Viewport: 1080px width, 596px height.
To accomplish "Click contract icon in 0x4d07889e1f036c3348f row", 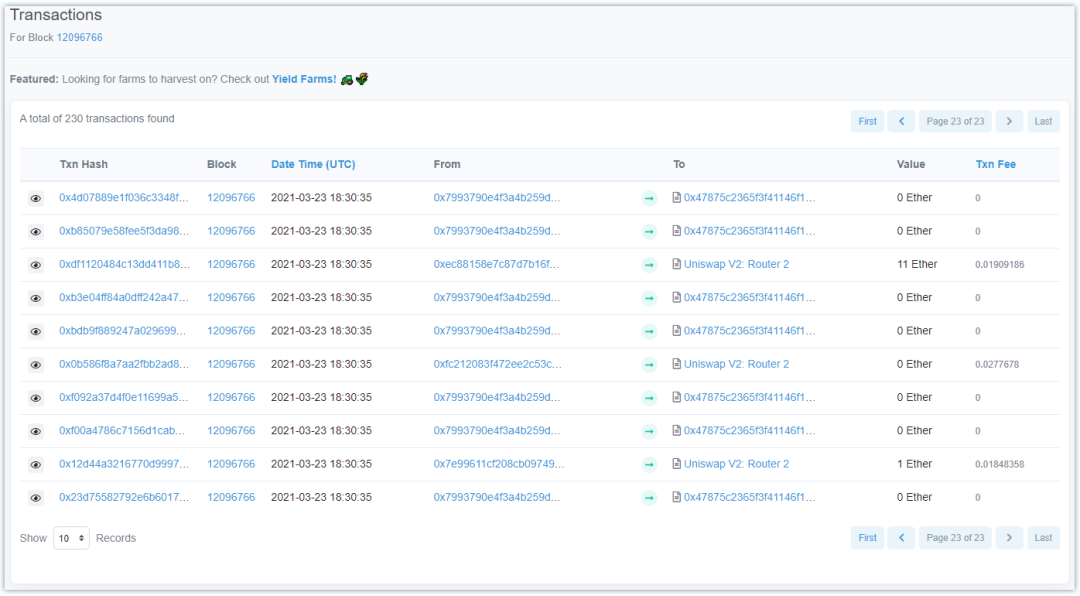I will pos(676,197).
